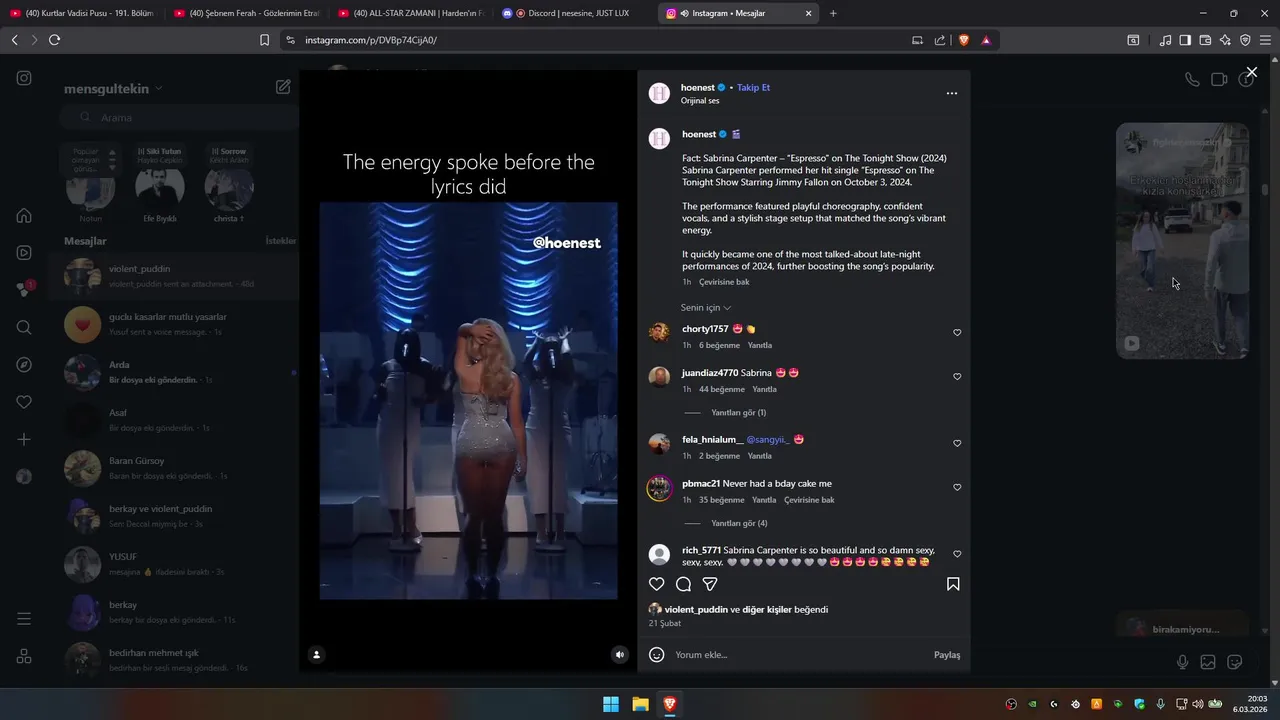
Task: Open Brave Rewards triangle icon
Action: pyautogui.click(x=986, y=40)
